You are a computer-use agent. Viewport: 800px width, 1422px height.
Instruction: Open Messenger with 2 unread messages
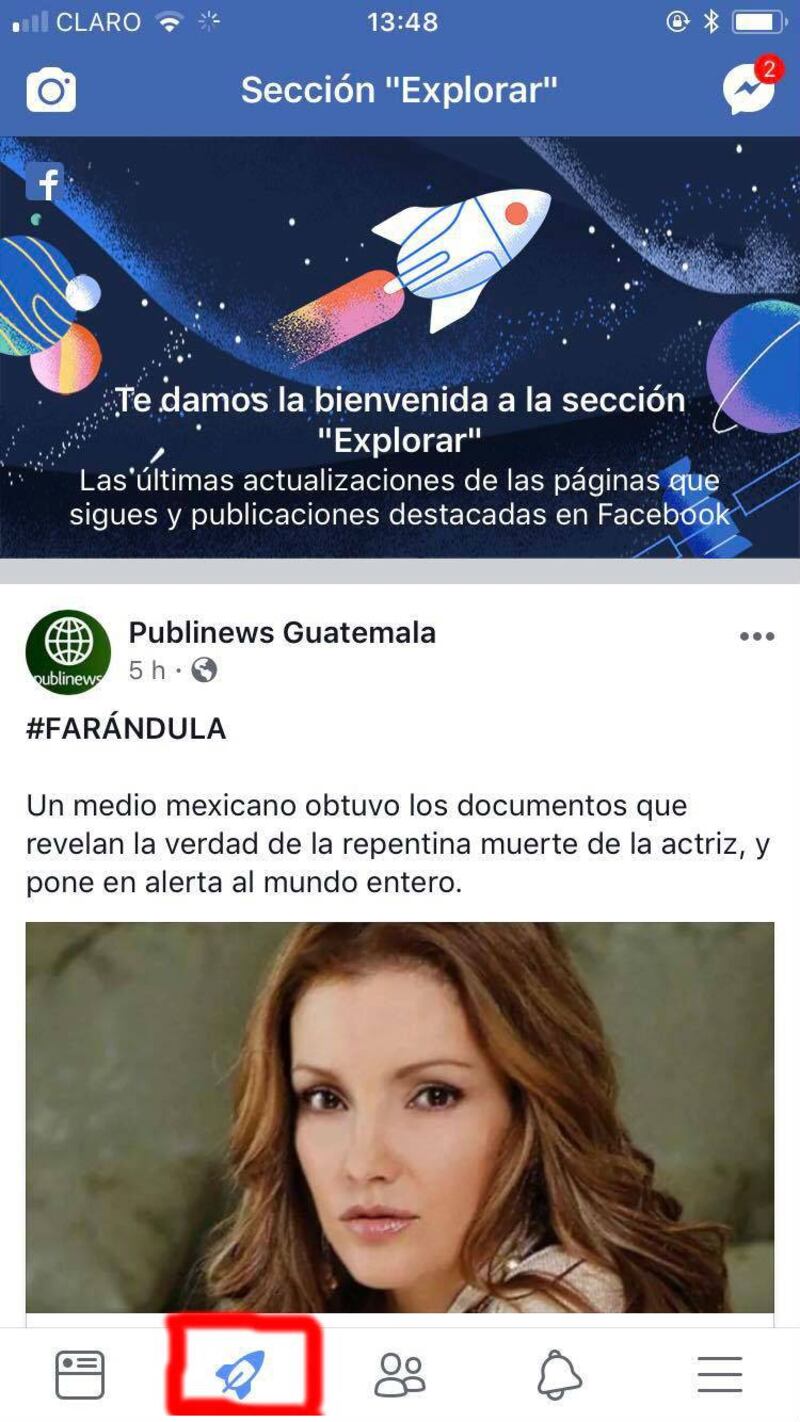751,87
